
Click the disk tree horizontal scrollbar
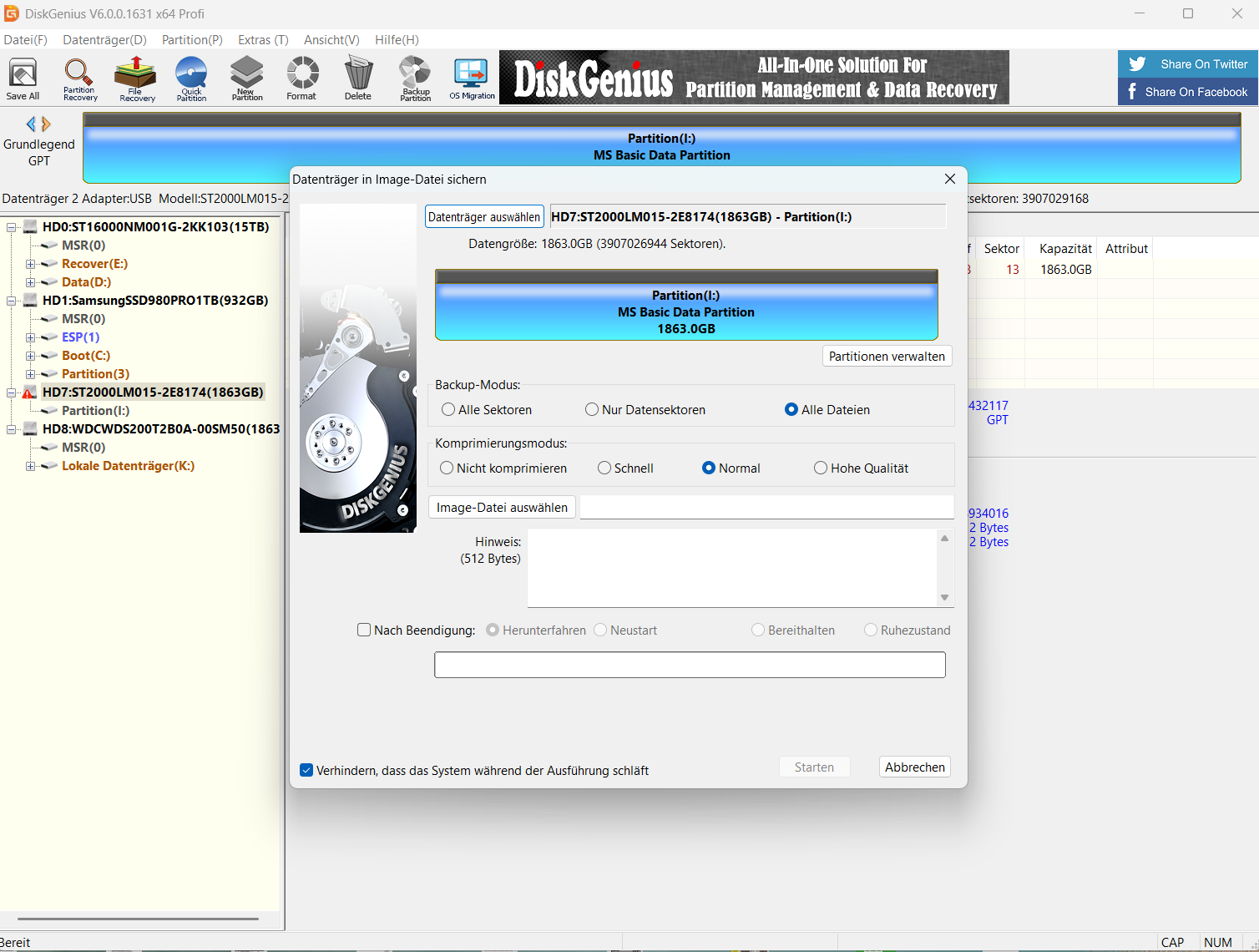(x=138, y=919)
